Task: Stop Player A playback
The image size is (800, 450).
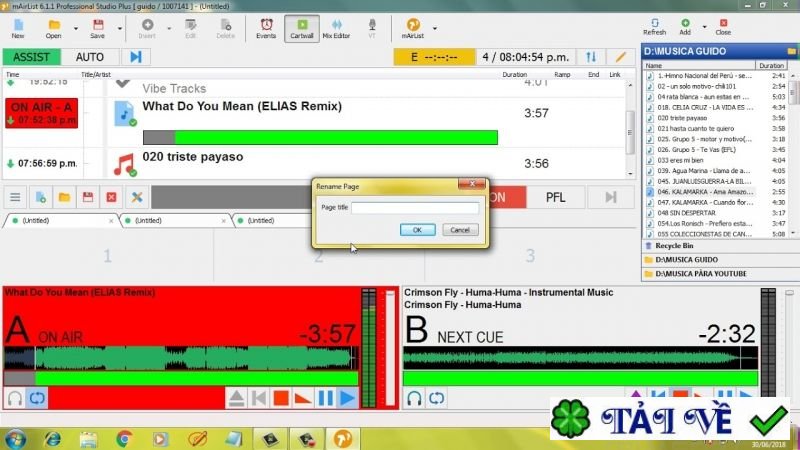Action: click(x=281, y=398)
